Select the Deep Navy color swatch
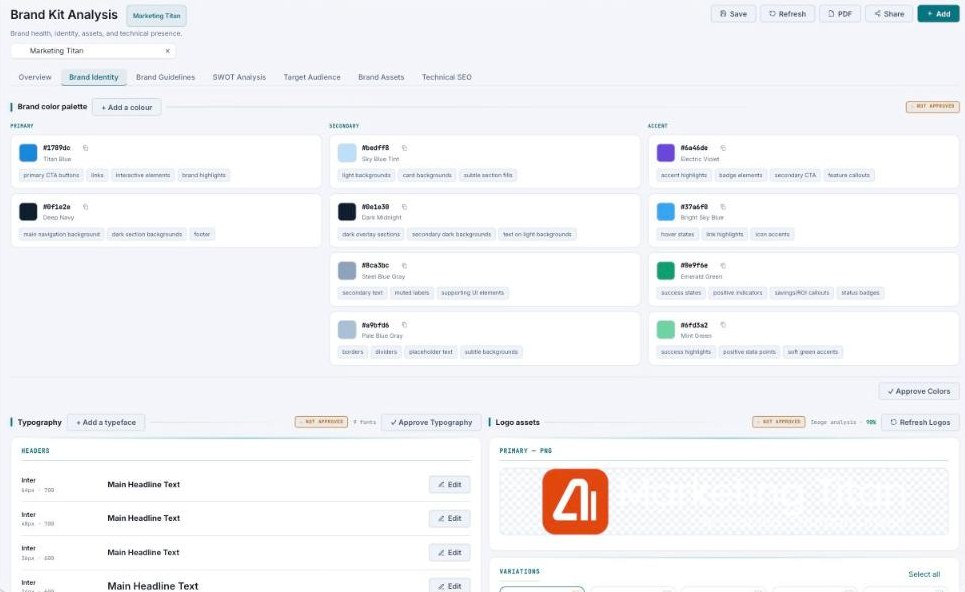This screenshot has width=965, height=592. 28,212
